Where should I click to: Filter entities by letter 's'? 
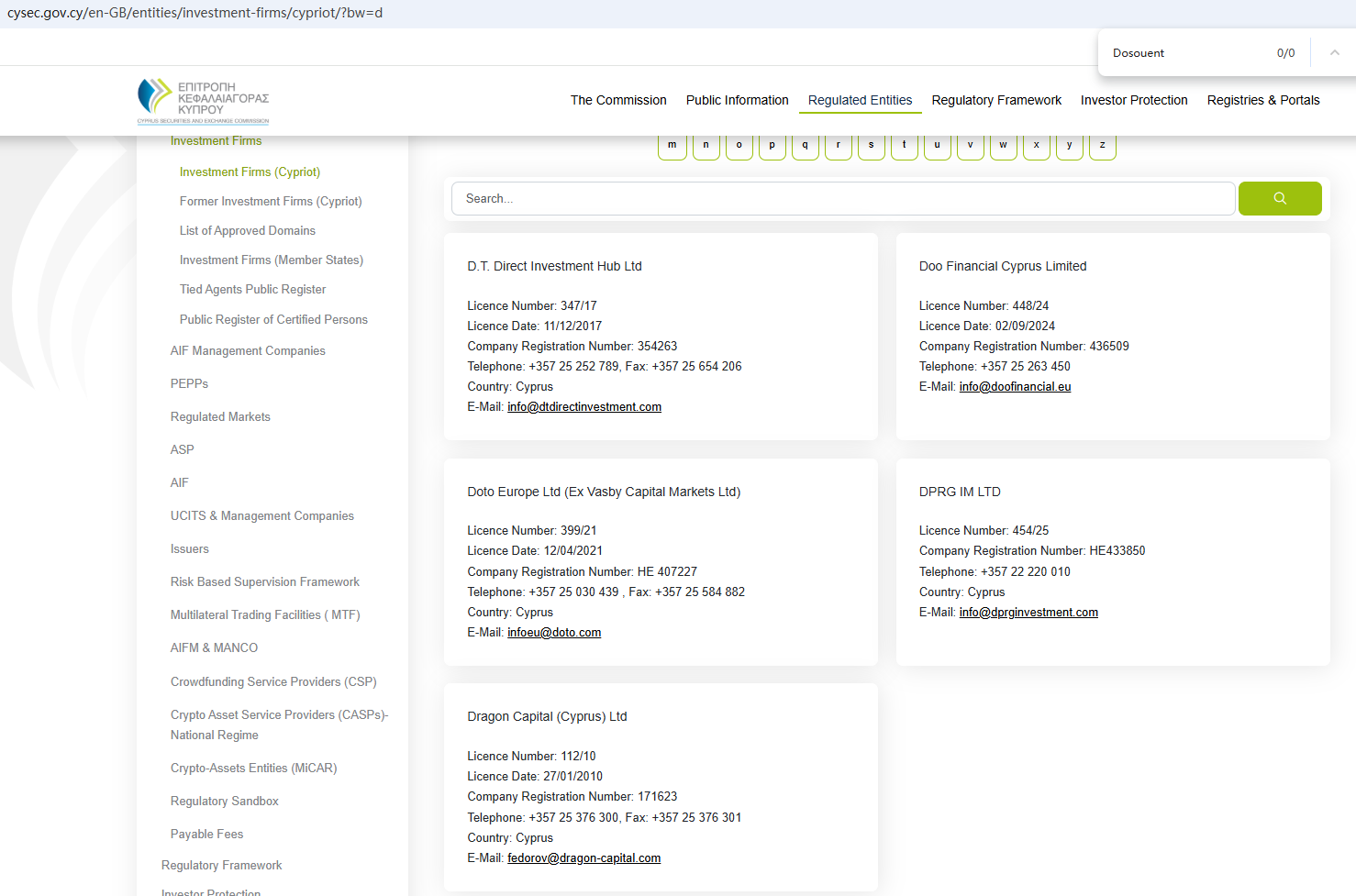871,146
